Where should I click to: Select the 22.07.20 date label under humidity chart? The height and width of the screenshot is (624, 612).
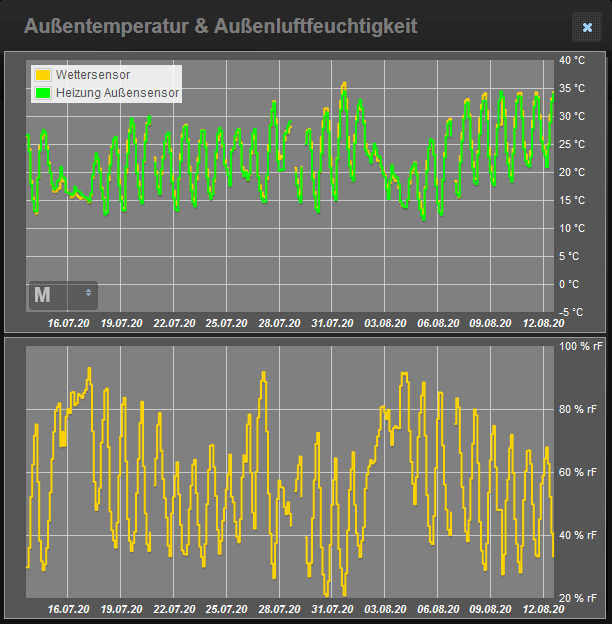174,608
